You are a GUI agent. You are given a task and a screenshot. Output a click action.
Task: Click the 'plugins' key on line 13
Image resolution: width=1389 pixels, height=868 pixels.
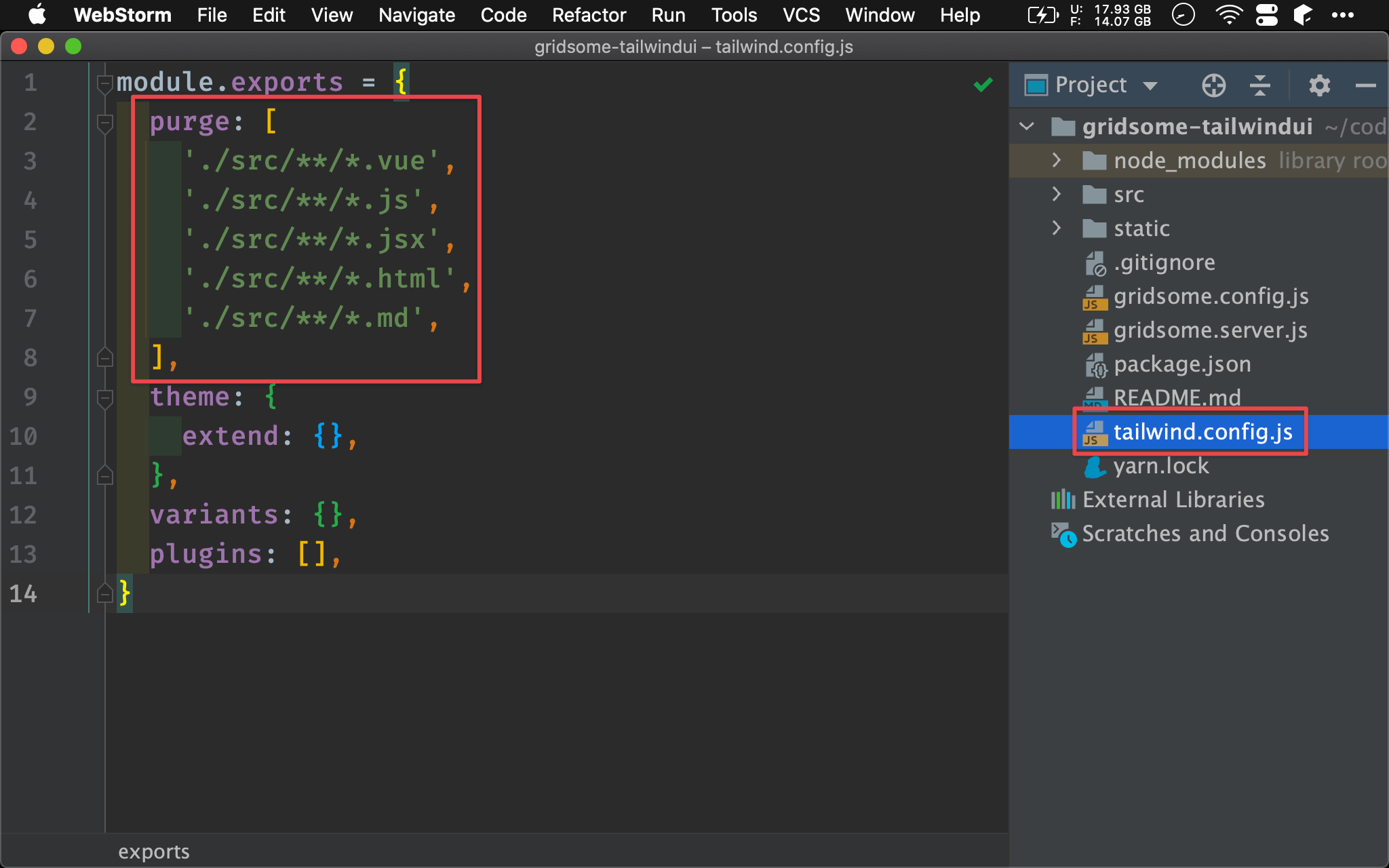click(206, 554)
